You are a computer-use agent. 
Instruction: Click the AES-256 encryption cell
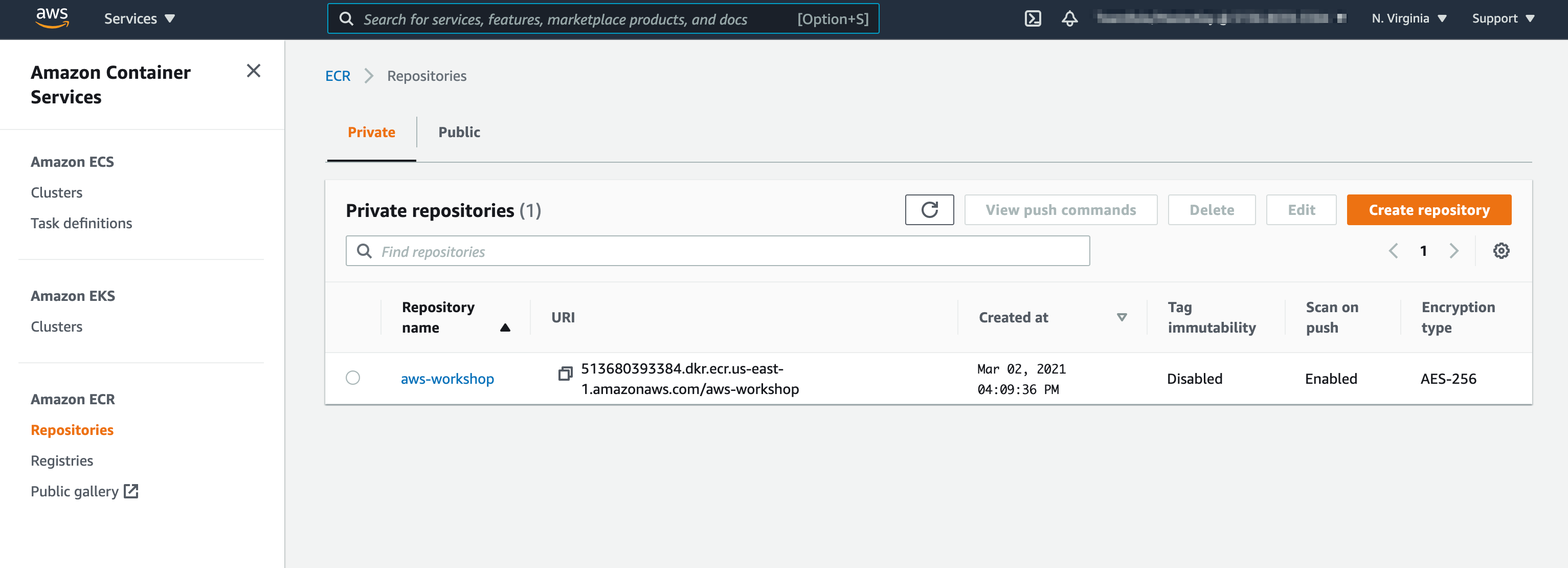click(1448, 379)
